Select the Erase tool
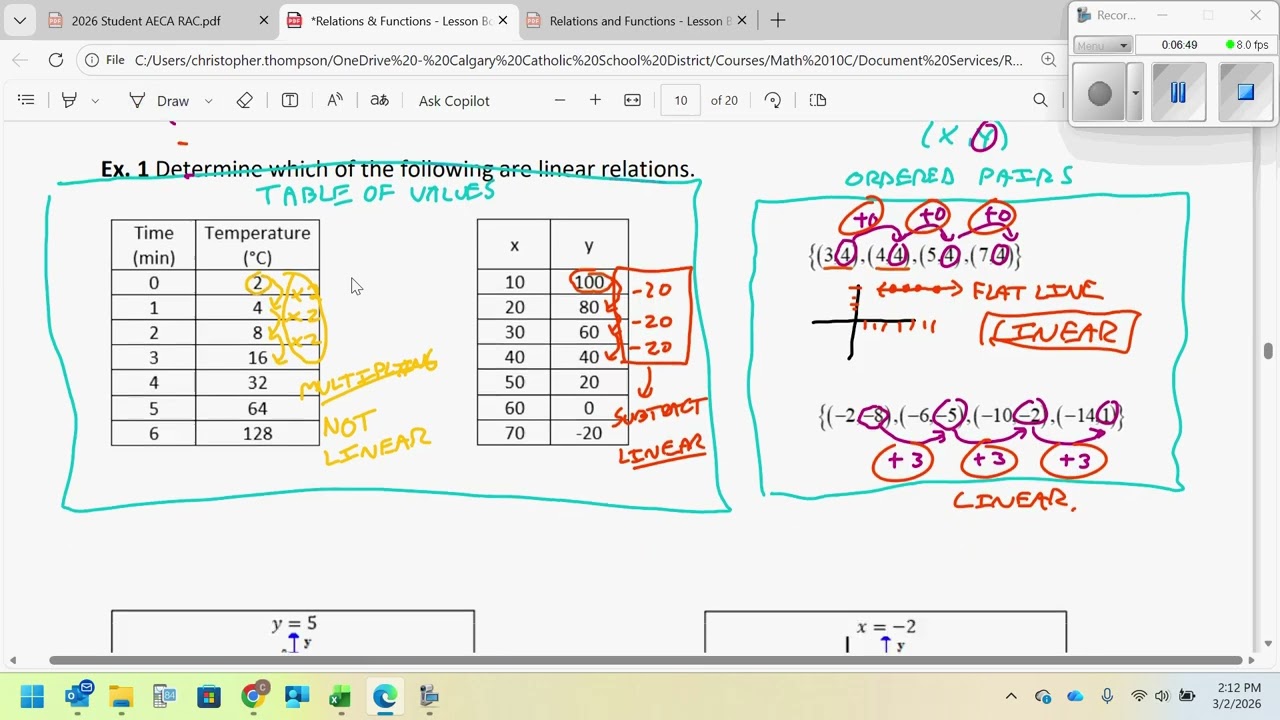This screenshot has height=720, width=1280. click(245, 100)
